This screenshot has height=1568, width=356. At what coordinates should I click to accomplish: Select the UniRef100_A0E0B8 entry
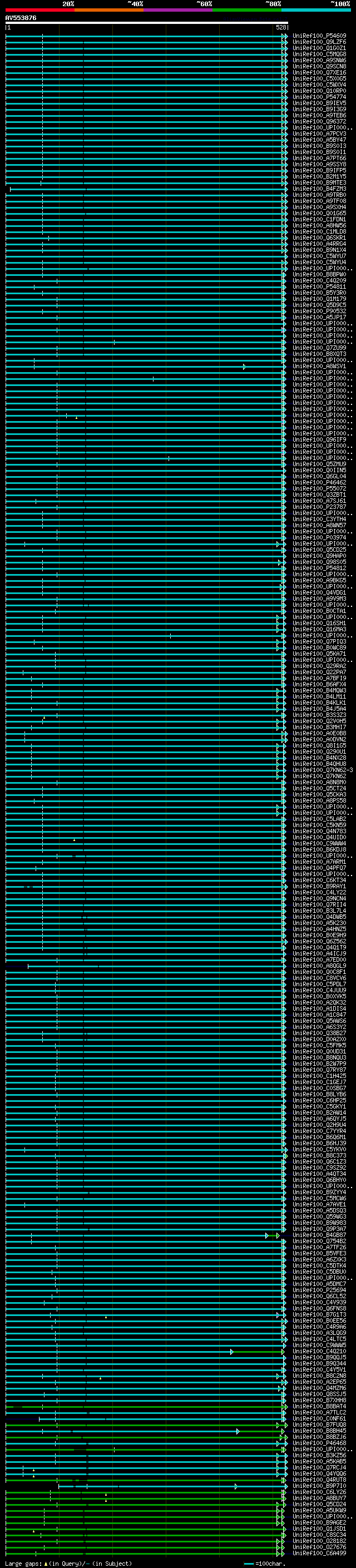pos(319,733)
